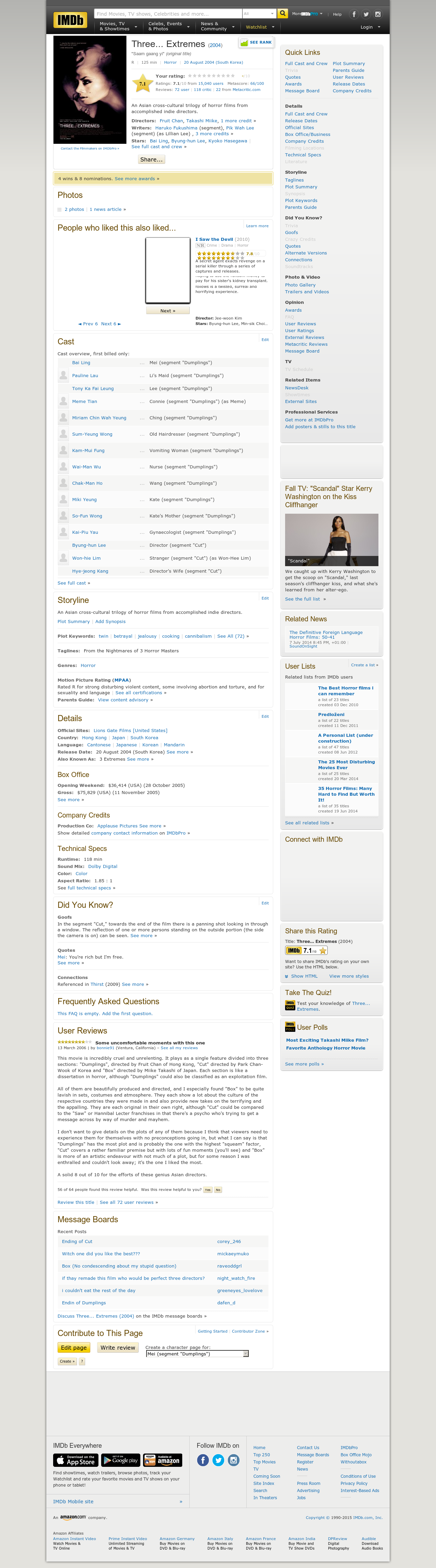Click the IMDb Quiz icon

coord(290,1005)
